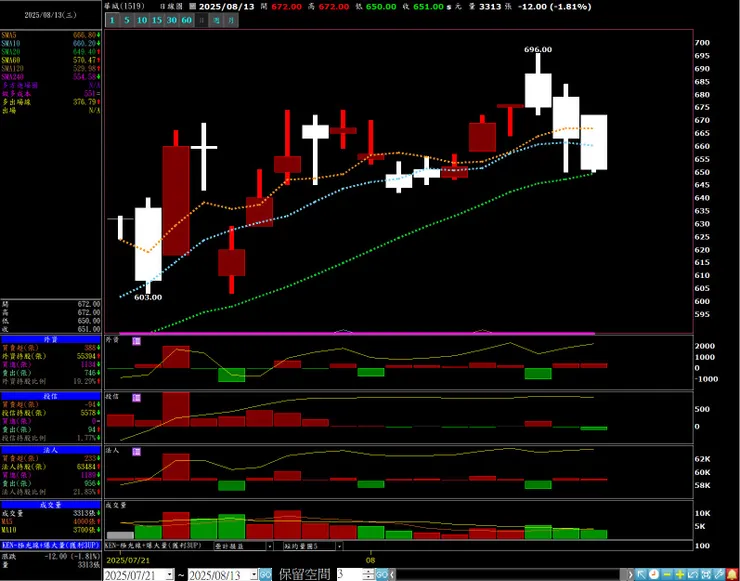Screen dimensions: 740x581
Task: Click the diagonal resize arrows icon
Action: click(693, 574)
